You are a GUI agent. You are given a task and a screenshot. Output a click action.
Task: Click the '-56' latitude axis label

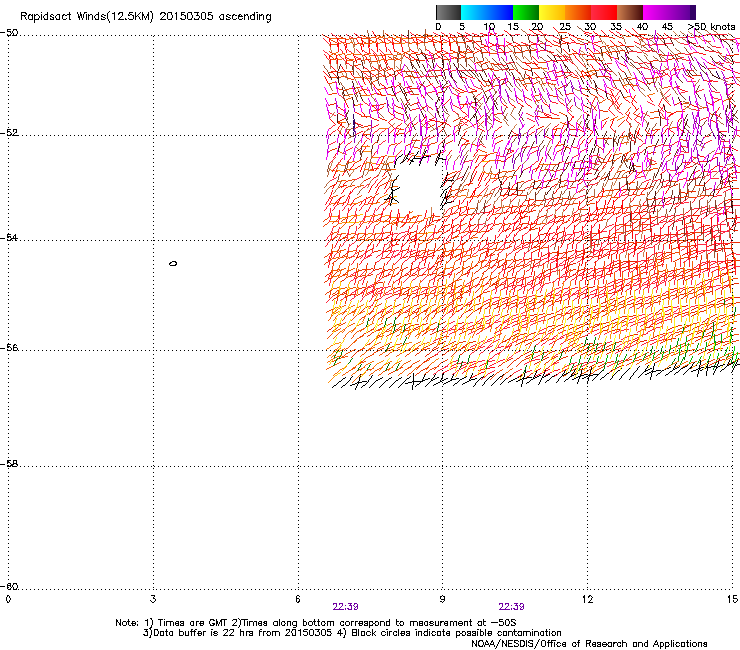[x=9, y=347]
